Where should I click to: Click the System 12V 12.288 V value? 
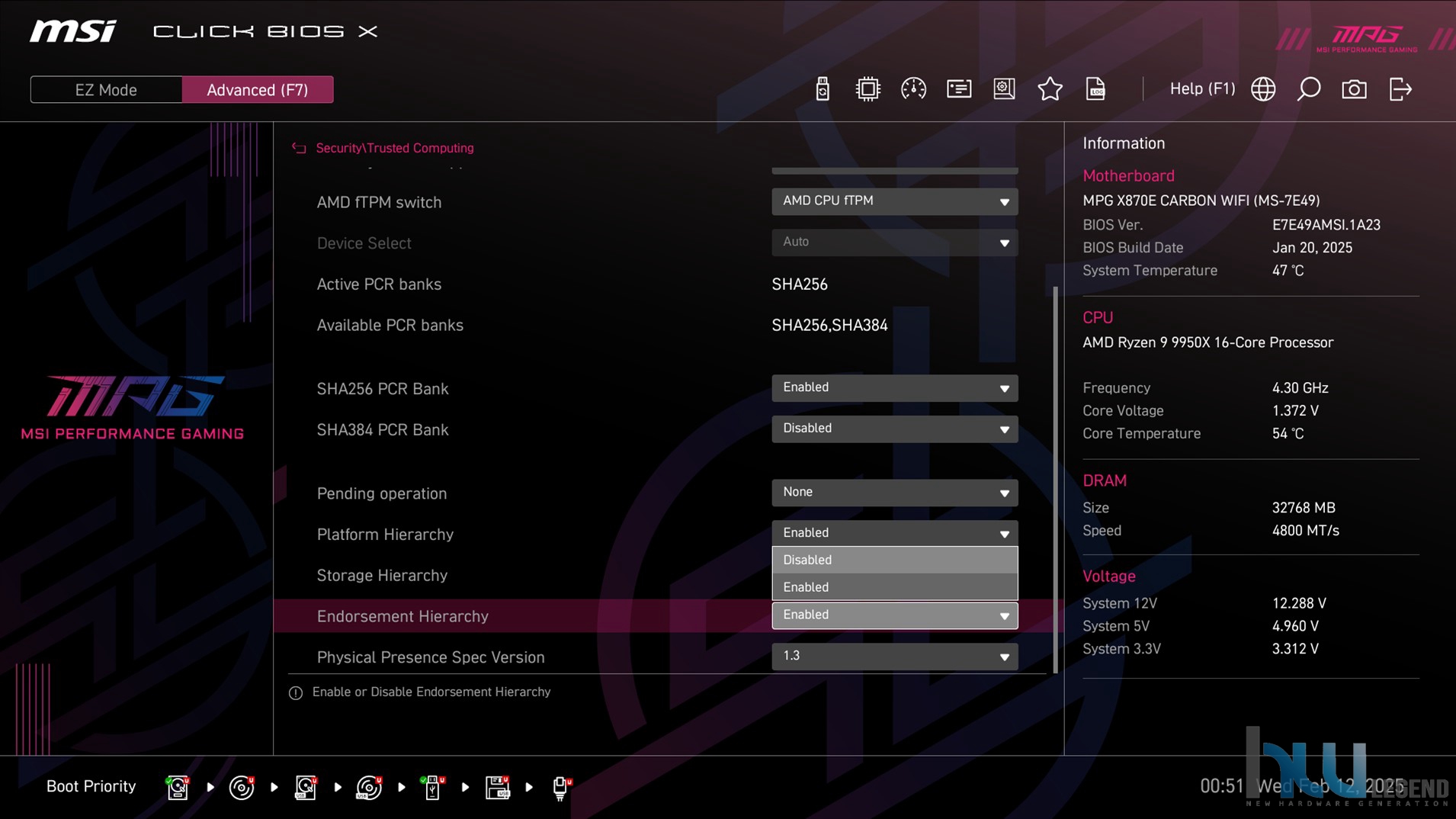(1299, 603)
